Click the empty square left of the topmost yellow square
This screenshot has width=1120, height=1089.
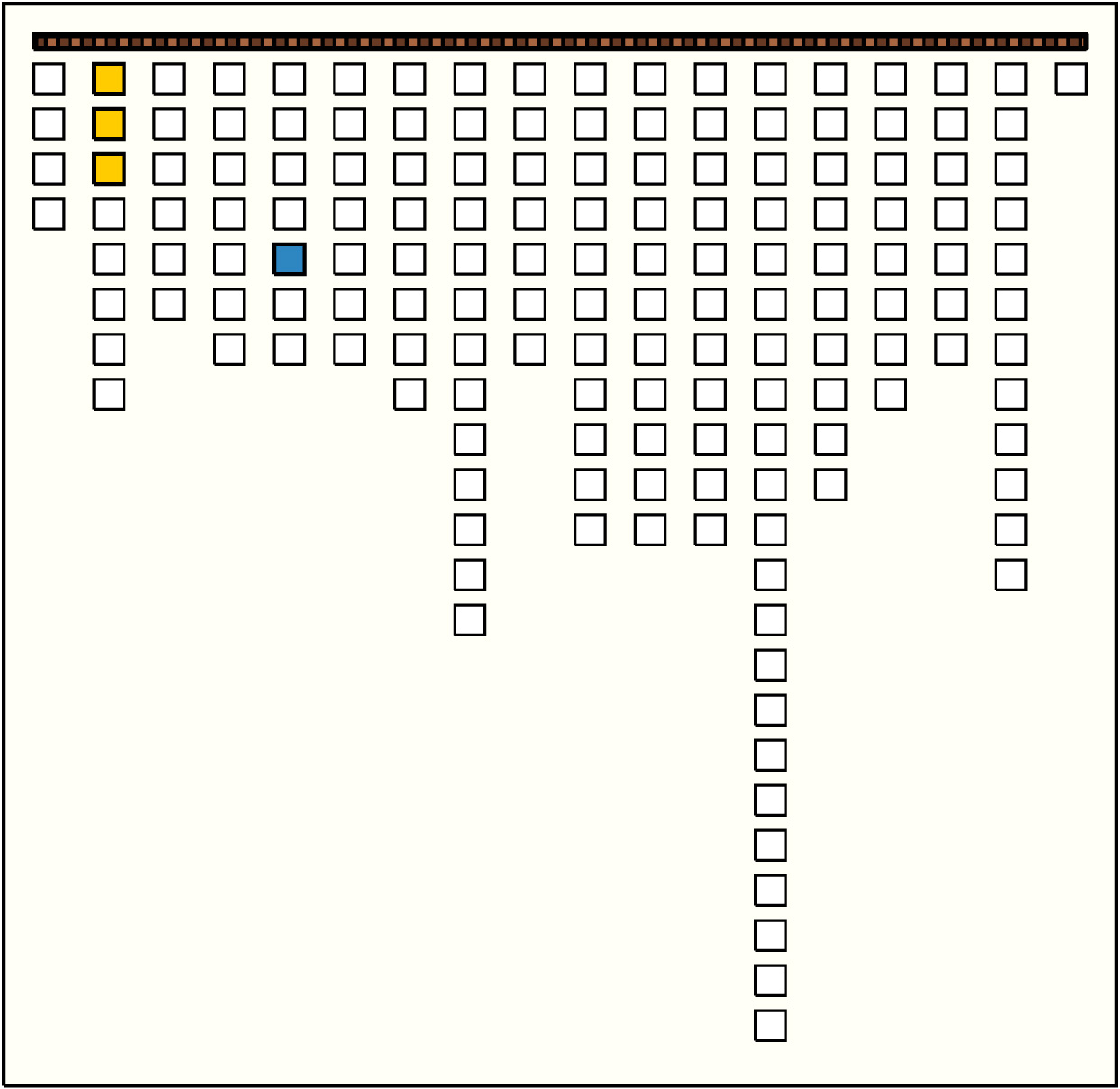49,79
